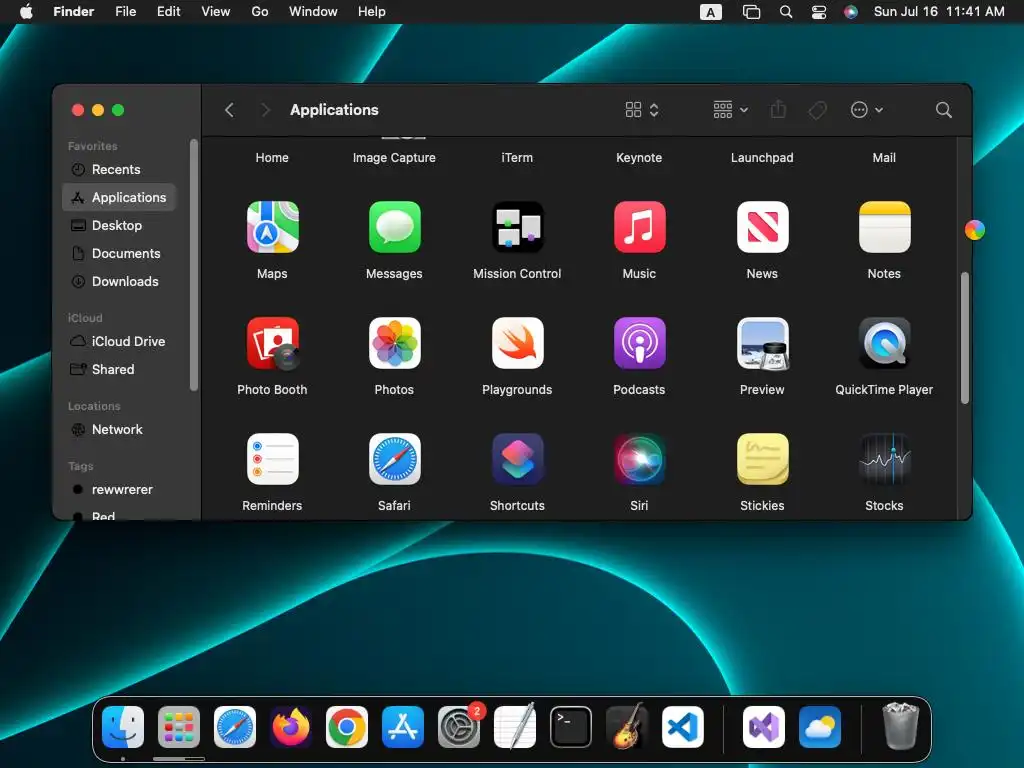Viewport: 1024px width, 768px height.
Task: Open Documents in the sidebar
Action: tap(119, 253)
